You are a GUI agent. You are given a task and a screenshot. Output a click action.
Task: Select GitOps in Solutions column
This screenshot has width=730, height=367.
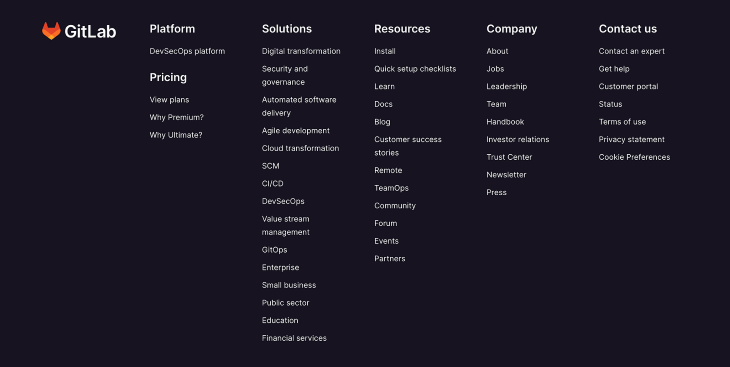click(x=274, y=250)
